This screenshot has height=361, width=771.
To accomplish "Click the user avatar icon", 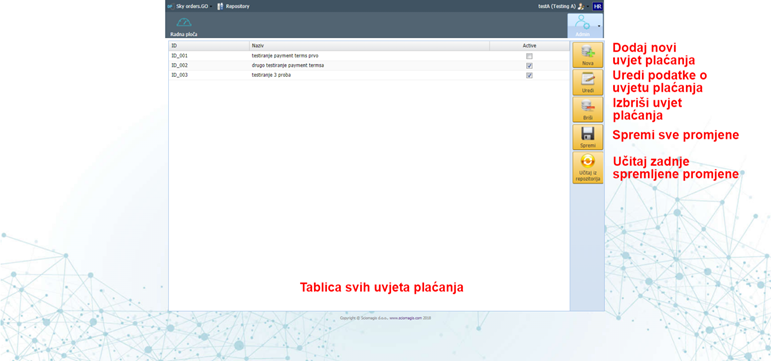I will 581,6.
